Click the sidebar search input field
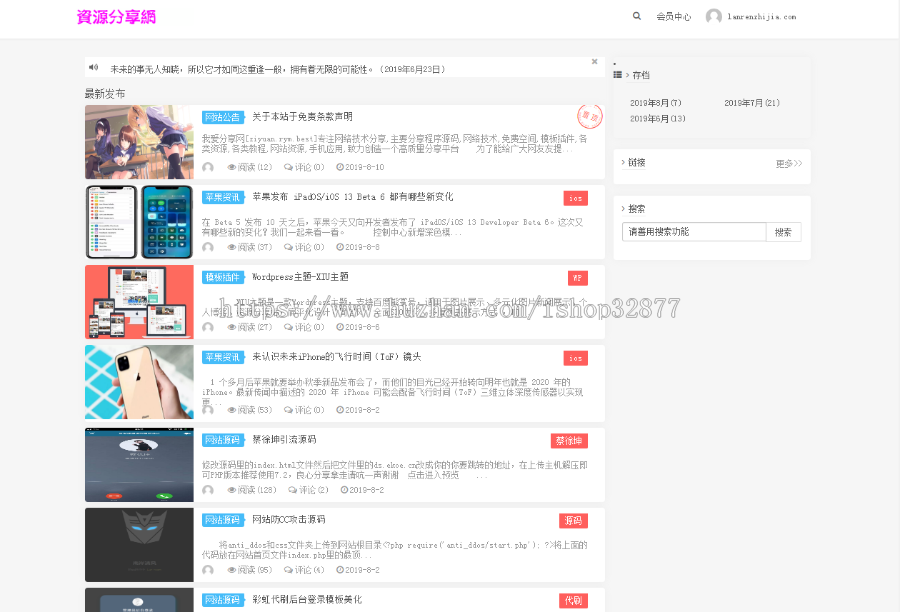 [694, 232]
